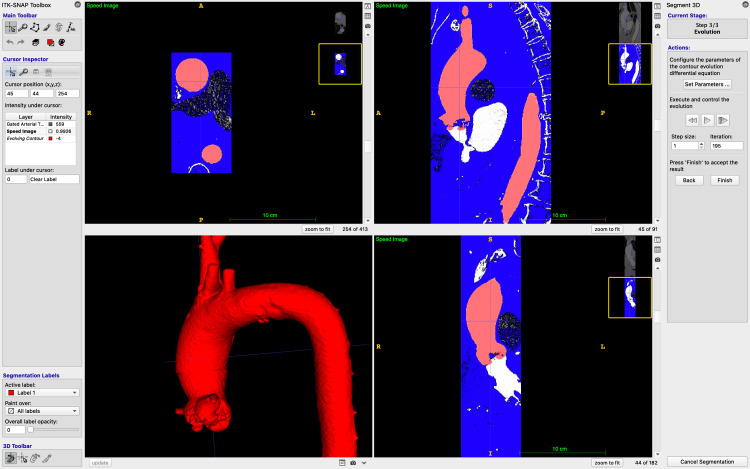Click zoom to fit under coronal view
Image resolution: width=750 pixels, height=469 pixels.
coord(607,463)
